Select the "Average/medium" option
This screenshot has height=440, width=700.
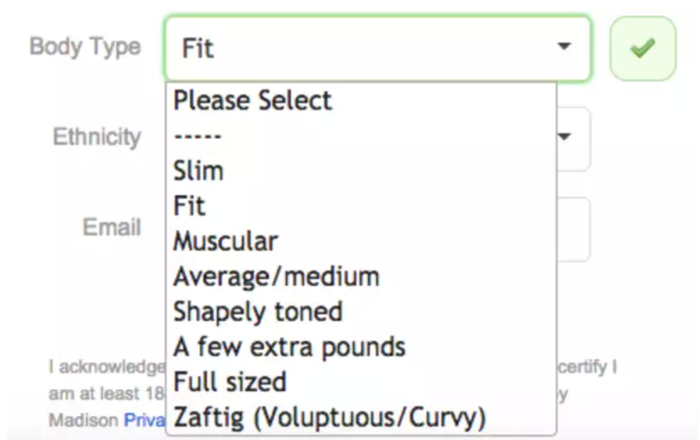coord(276,276)
